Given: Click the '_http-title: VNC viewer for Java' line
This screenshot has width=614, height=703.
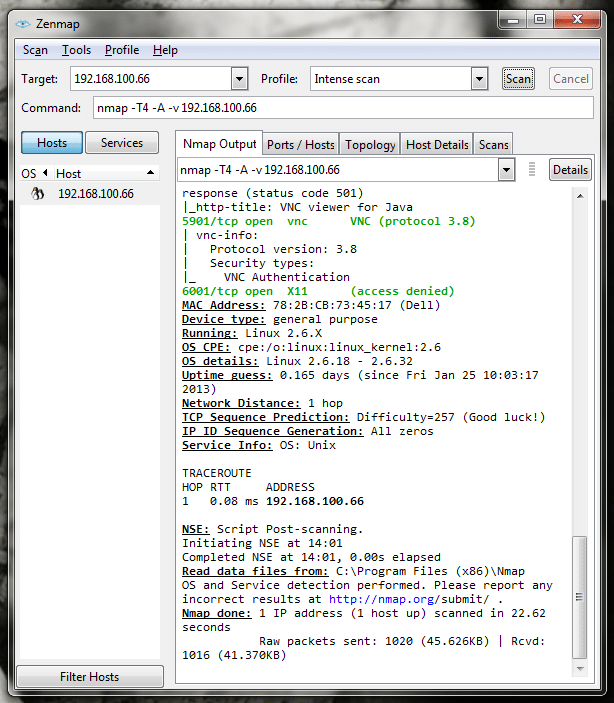Looking at the screenshot, I should pyautogui.click(x=297, y=207).
